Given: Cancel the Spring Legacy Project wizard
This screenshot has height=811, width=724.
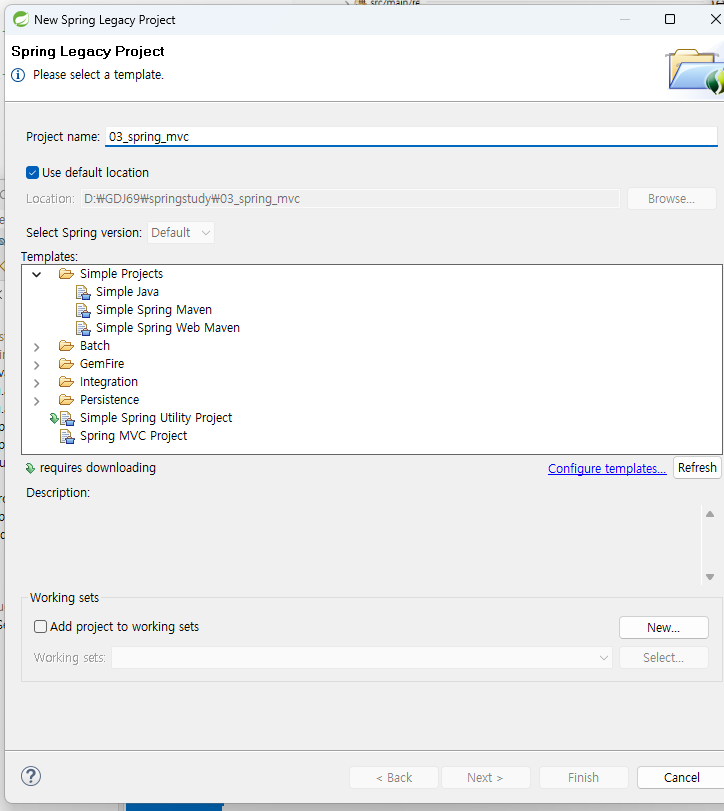Looking at the screenshot, I should point(681,777).
